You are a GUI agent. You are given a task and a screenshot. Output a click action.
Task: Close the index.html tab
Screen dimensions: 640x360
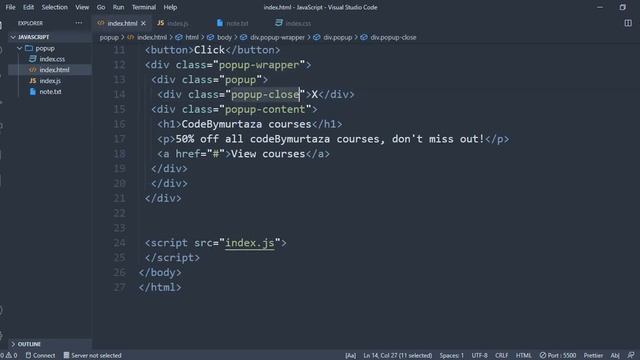tap(143, 23)
